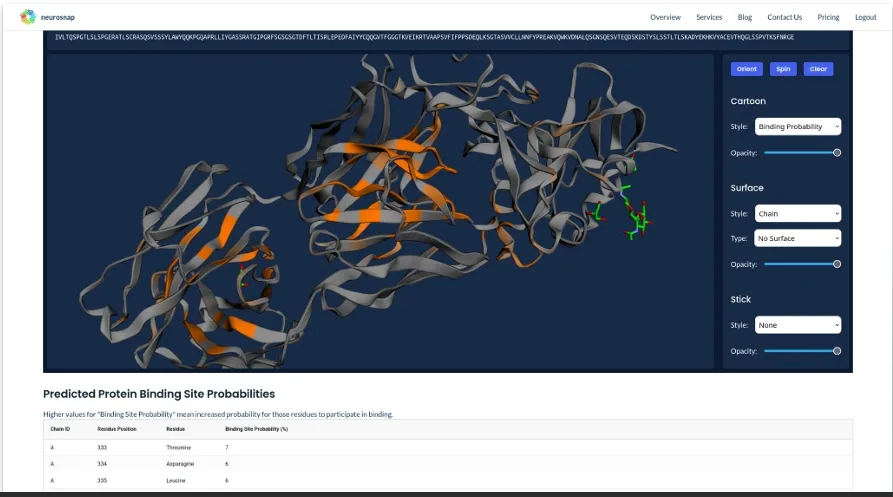
Task: Click the Chain ID column header
Action: [60, 429]
